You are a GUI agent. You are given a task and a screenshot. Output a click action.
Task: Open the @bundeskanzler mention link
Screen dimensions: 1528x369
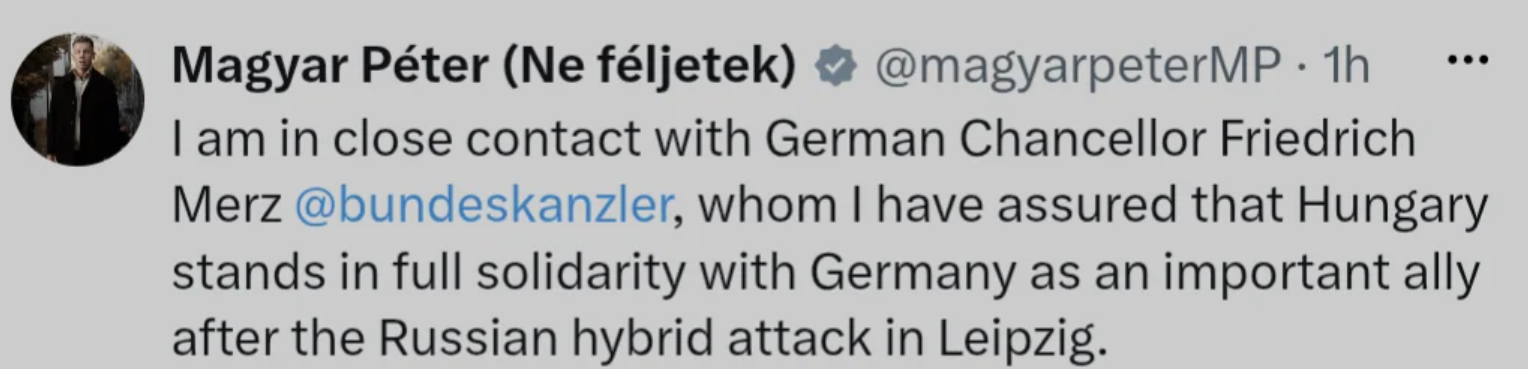(482, 205)
